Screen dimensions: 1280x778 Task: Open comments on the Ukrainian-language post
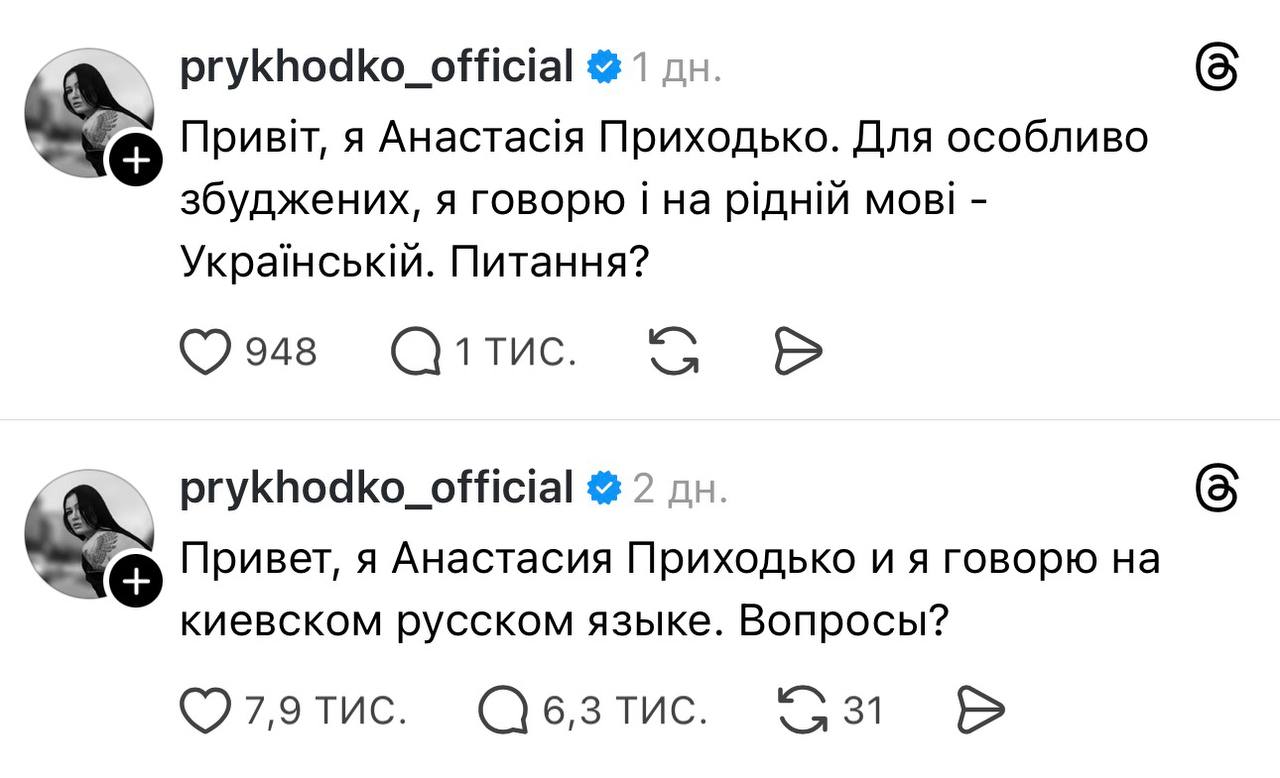tap(415, 352)
